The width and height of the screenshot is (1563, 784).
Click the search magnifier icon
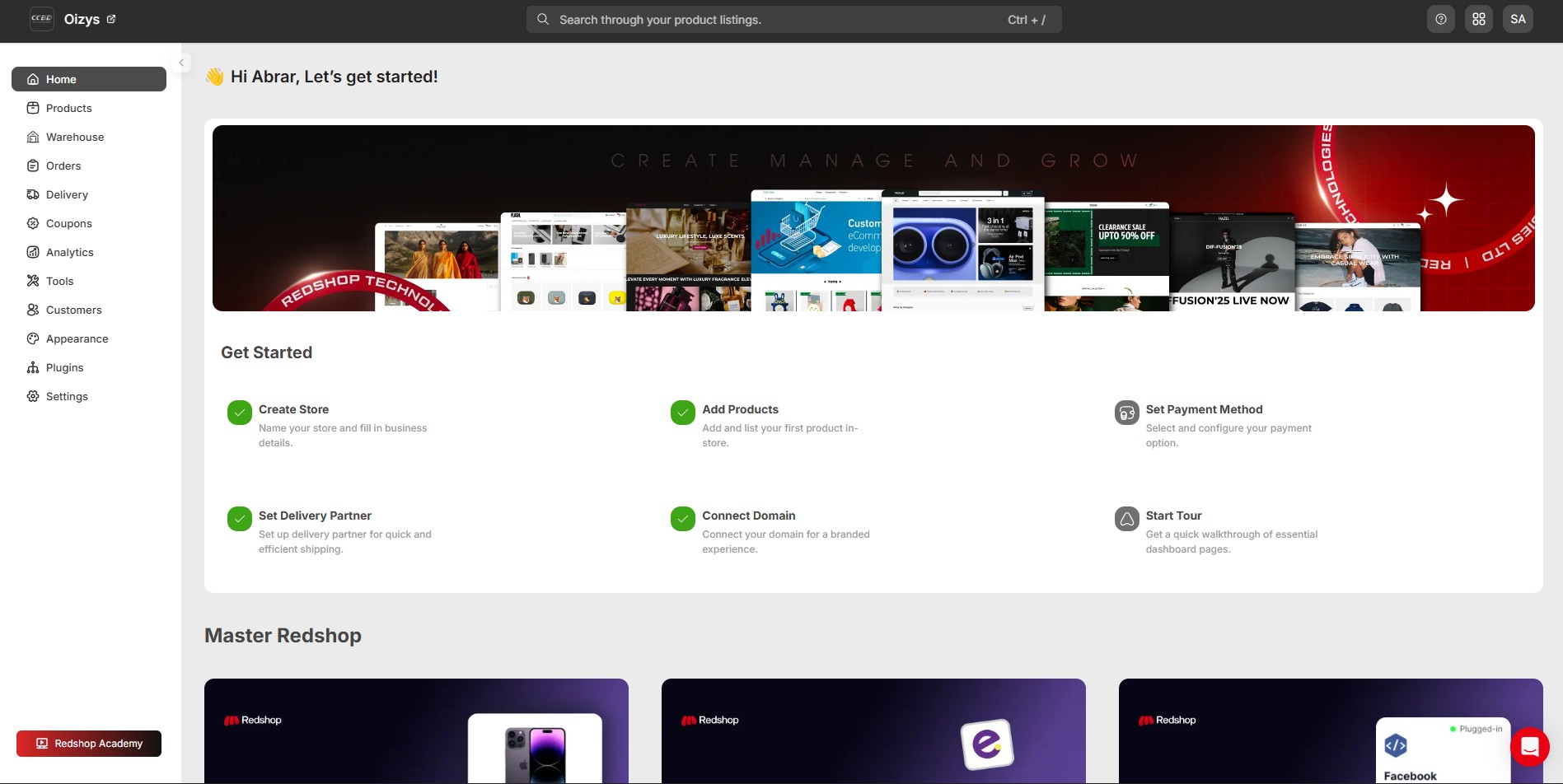543,19
